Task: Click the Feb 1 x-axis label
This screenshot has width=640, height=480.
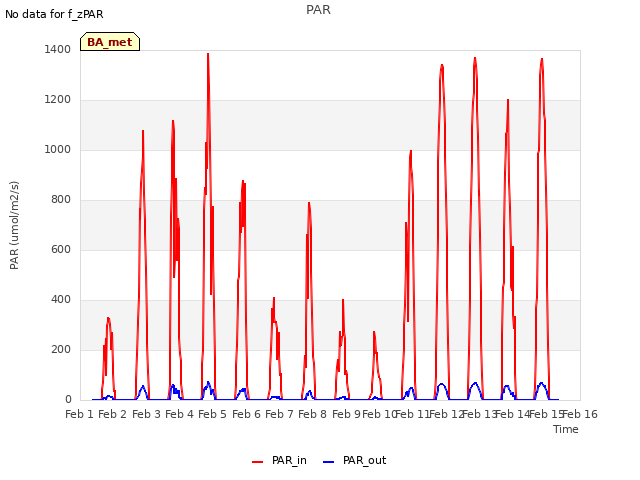Action: pyautogui.click(x=80, y=414)
